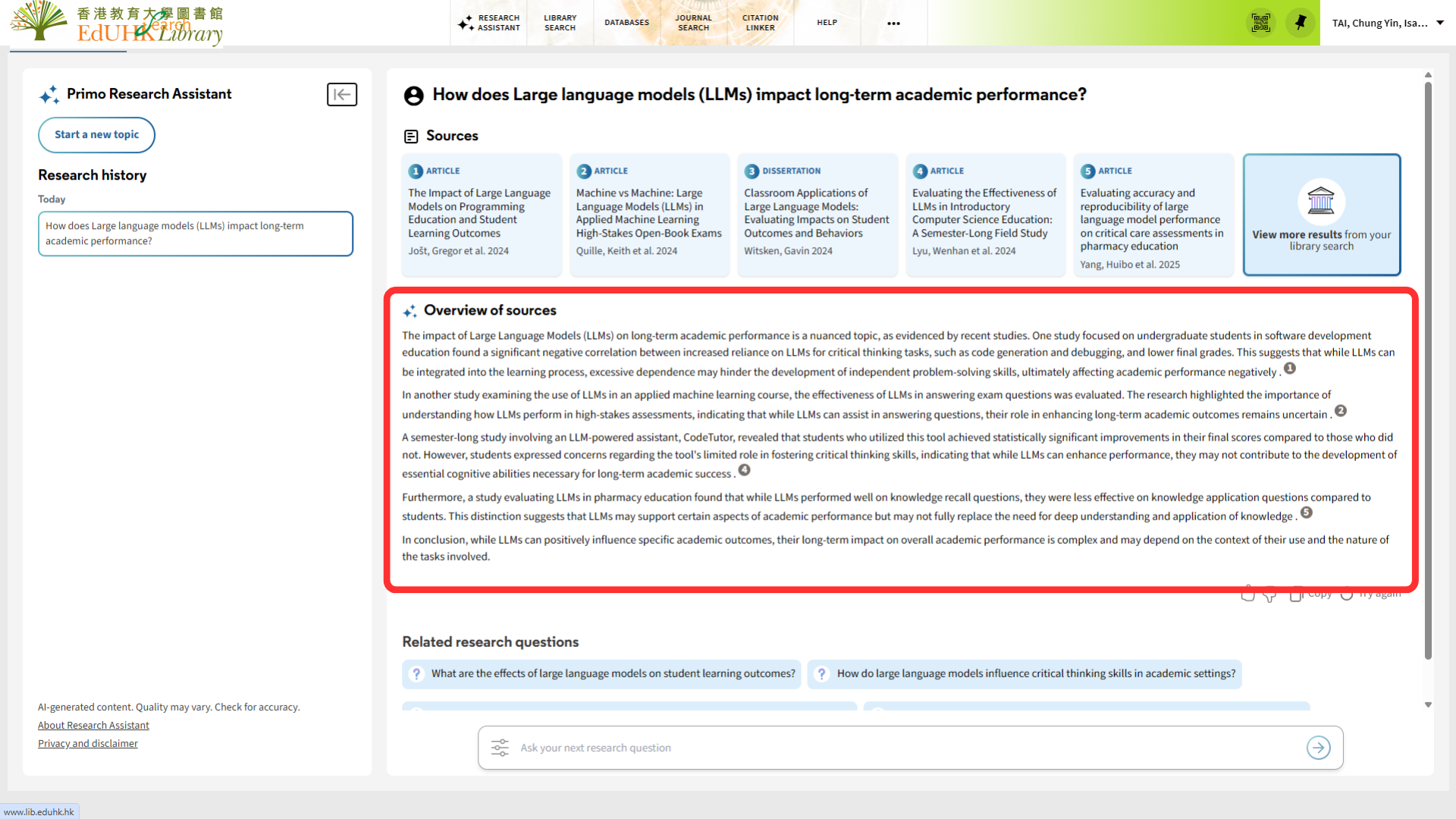Open Privacy and disclaimer link
The image size is (1456, 819).
pyautogui.click(x=88, y=744)
